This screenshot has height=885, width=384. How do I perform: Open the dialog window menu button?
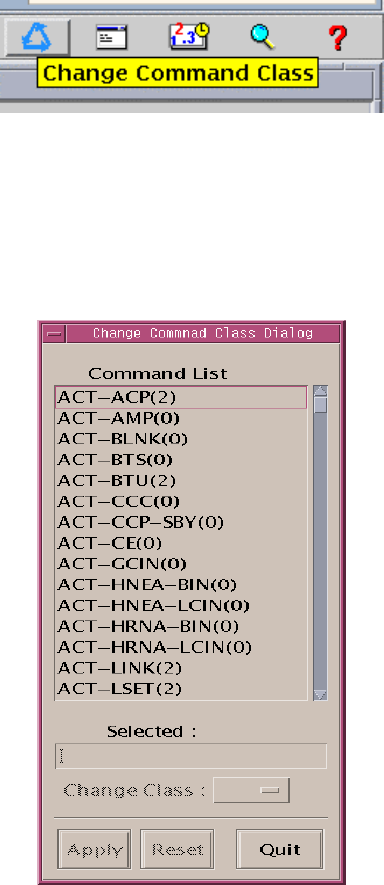point(55,334)
